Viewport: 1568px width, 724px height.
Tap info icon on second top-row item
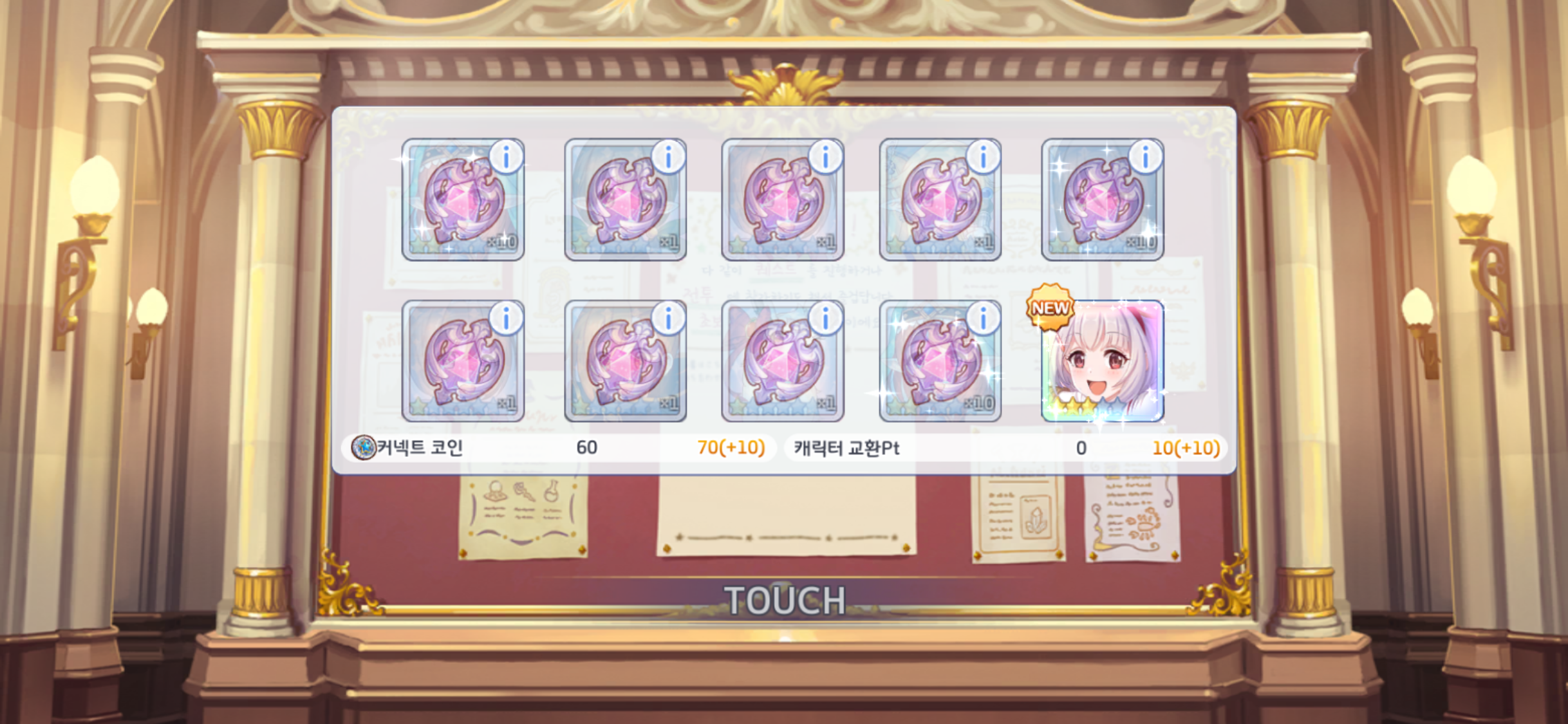pyautogui.click(x=668, y=156)
